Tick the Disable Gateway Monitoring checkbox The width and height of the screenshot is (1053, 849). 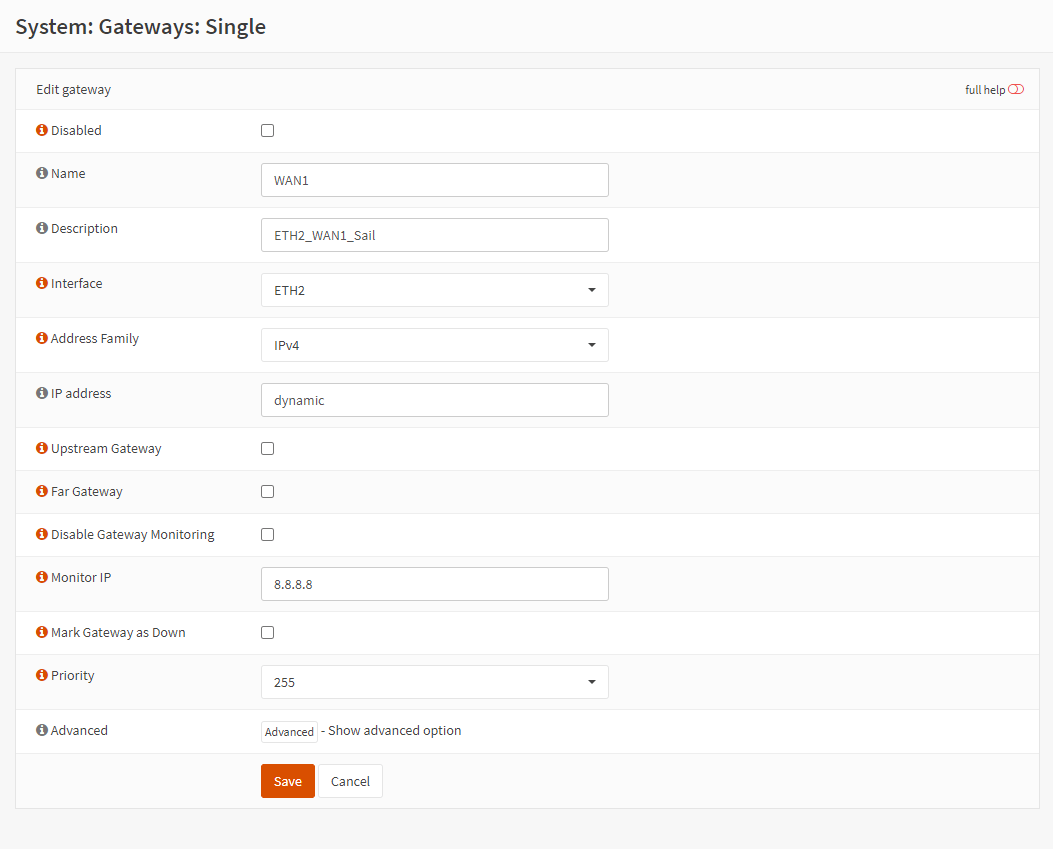coord(267,534)
